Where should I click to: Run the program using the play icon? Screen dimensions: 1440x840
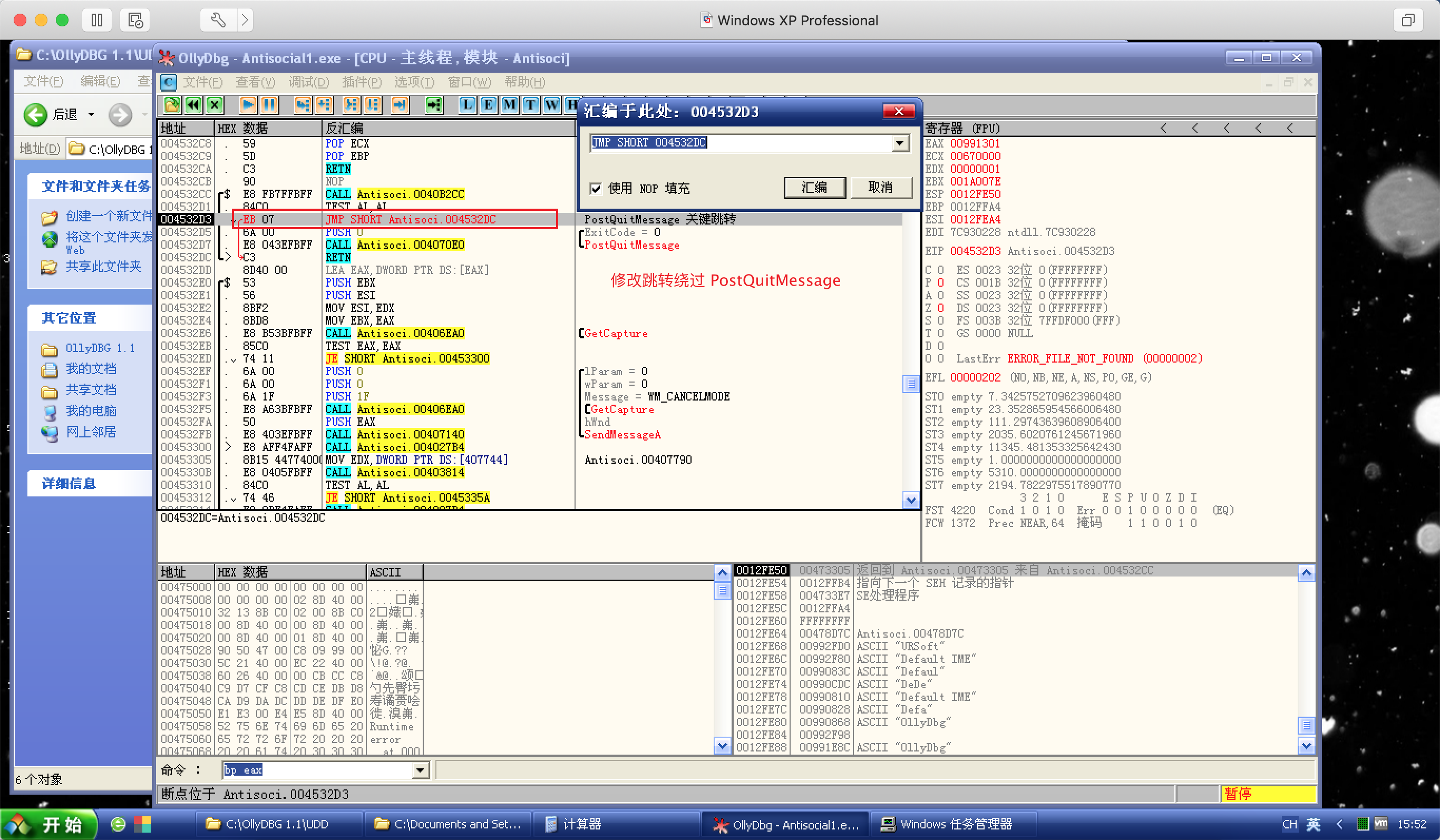(248, 104)
